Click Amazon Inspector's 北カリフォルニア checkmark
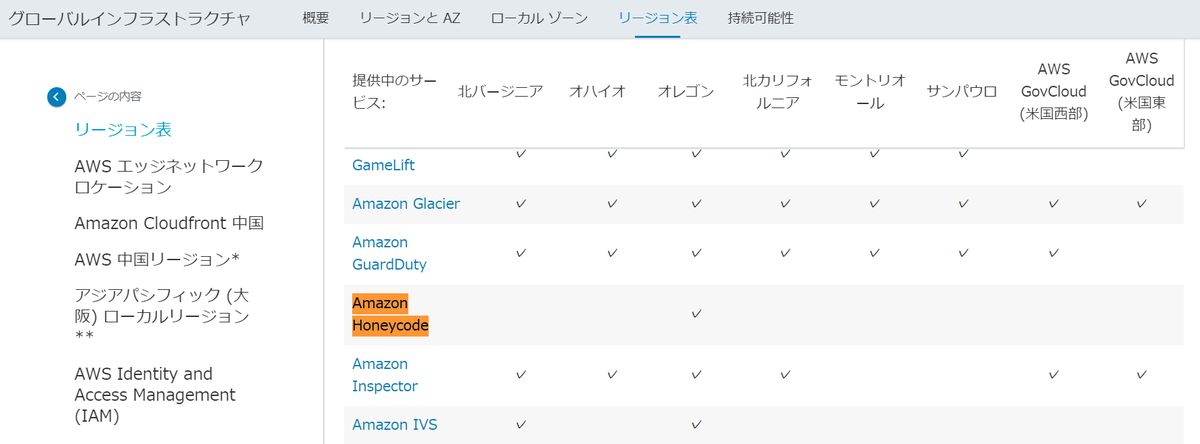 (x=786, y=375)
